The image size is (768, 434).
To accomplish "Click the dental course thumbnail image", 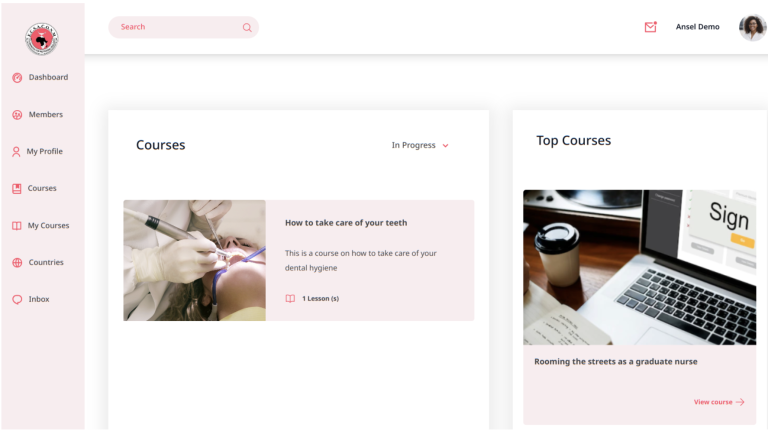I will coord(194,260).
